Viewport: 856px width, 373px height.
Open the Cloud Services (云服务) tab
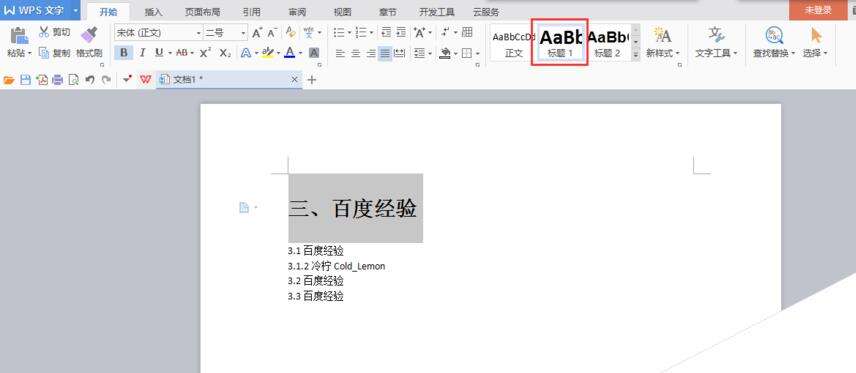click(486, 11)
